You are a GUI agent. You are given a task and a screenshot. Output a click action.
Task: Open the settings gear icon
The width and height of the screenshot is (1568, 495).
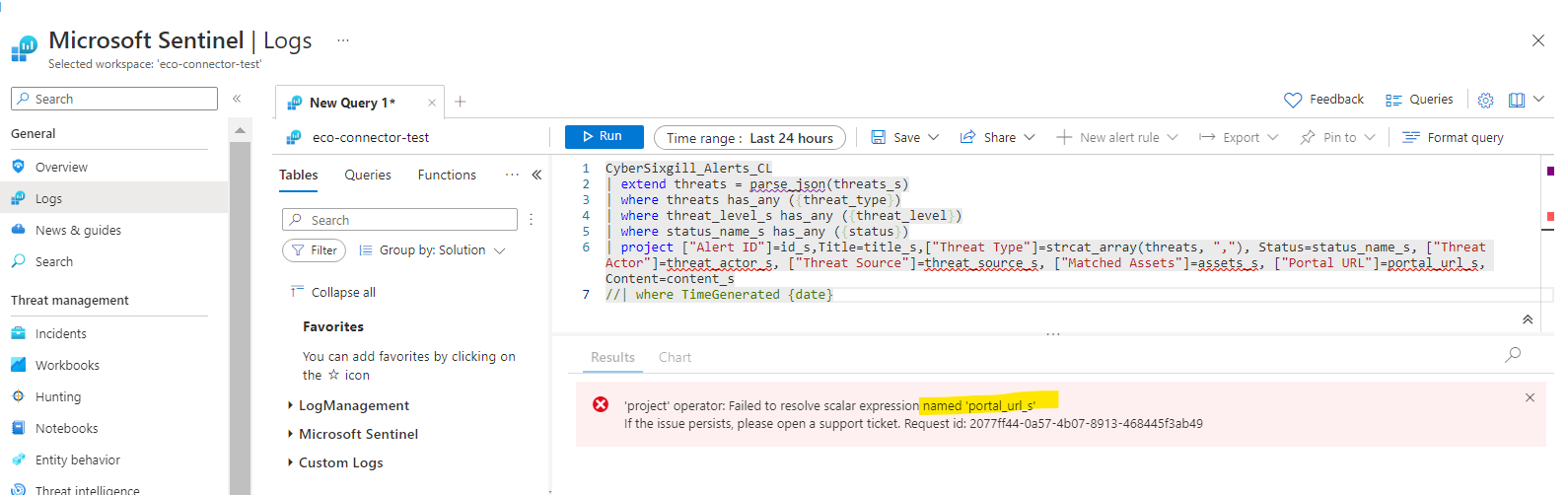[1486, 101]
